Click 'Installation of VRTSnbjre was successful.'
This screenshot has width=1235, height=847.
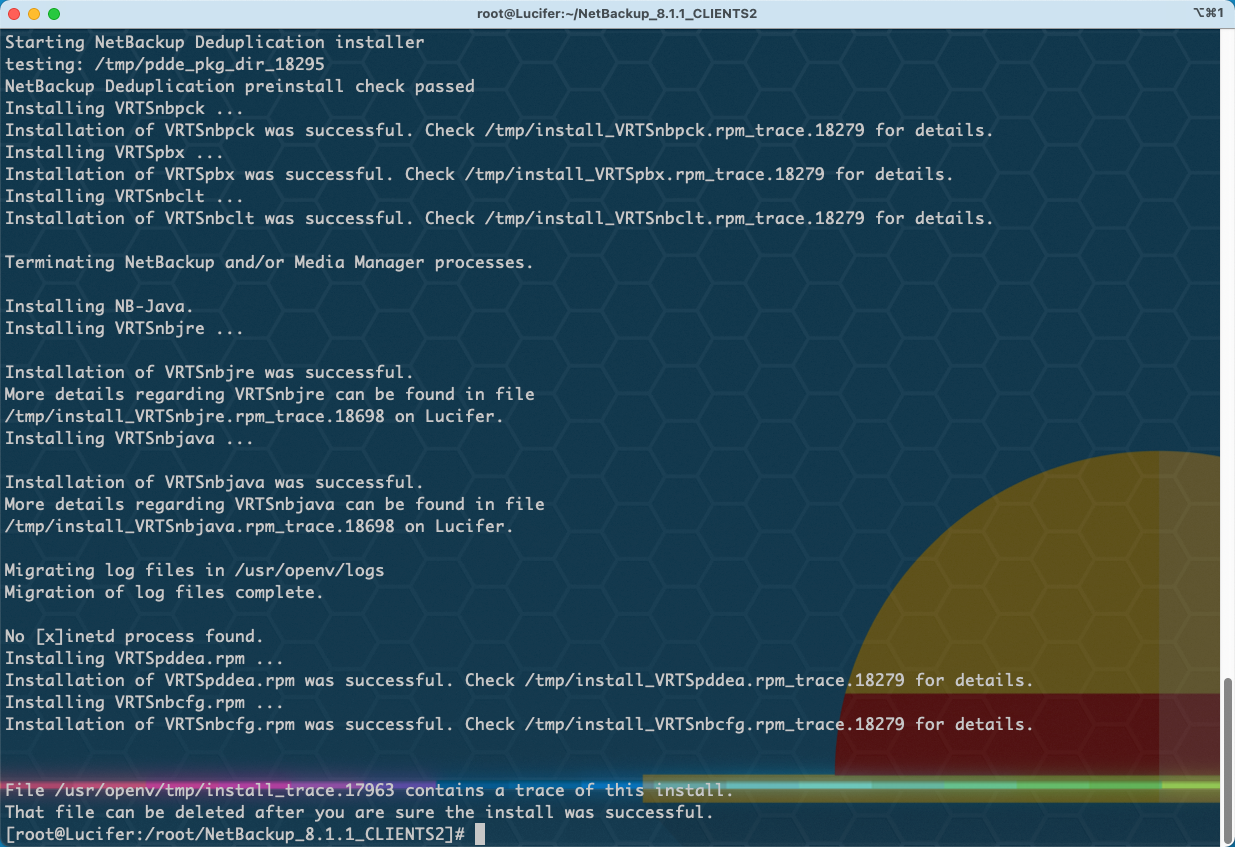coord(210,372)
